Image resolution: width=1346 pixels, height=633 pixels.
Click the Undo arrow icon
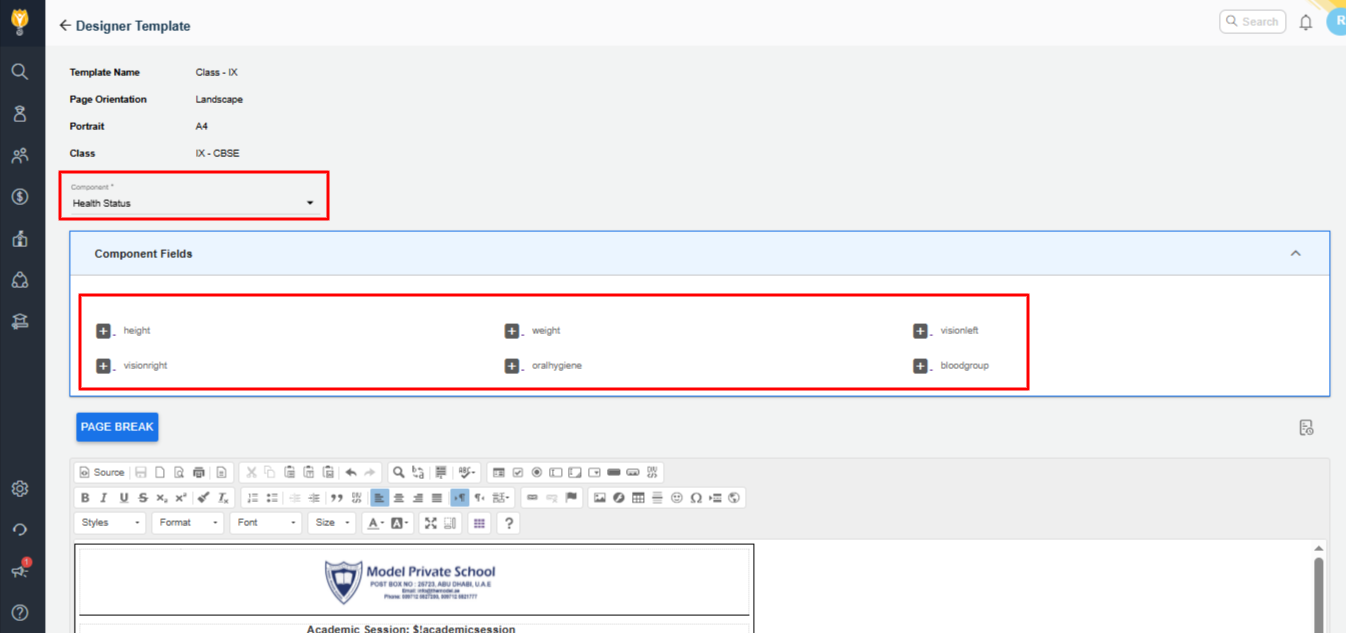click(x=351, y=473)
